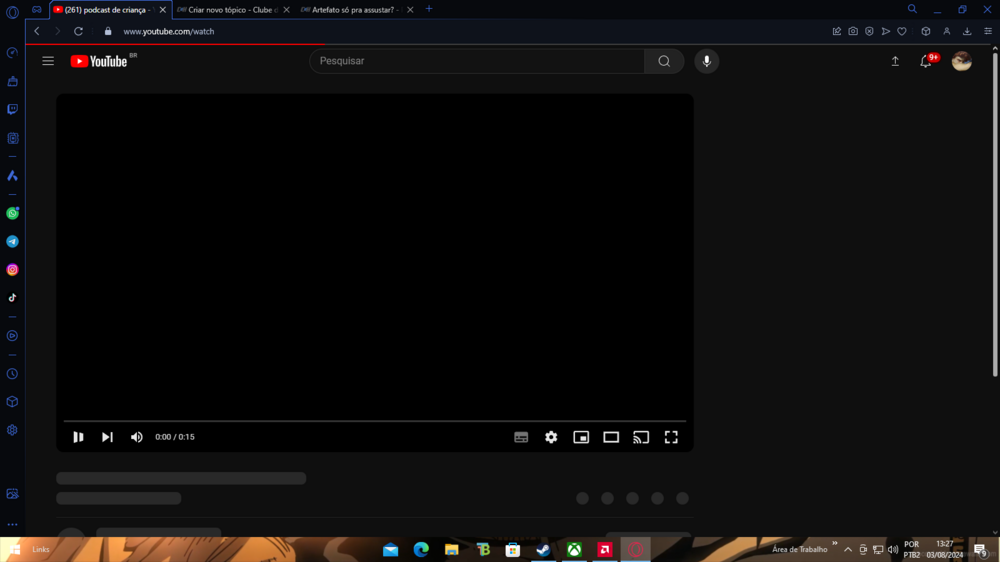
Task: Open Twitch panel in the sidebar
Action: 12,109
